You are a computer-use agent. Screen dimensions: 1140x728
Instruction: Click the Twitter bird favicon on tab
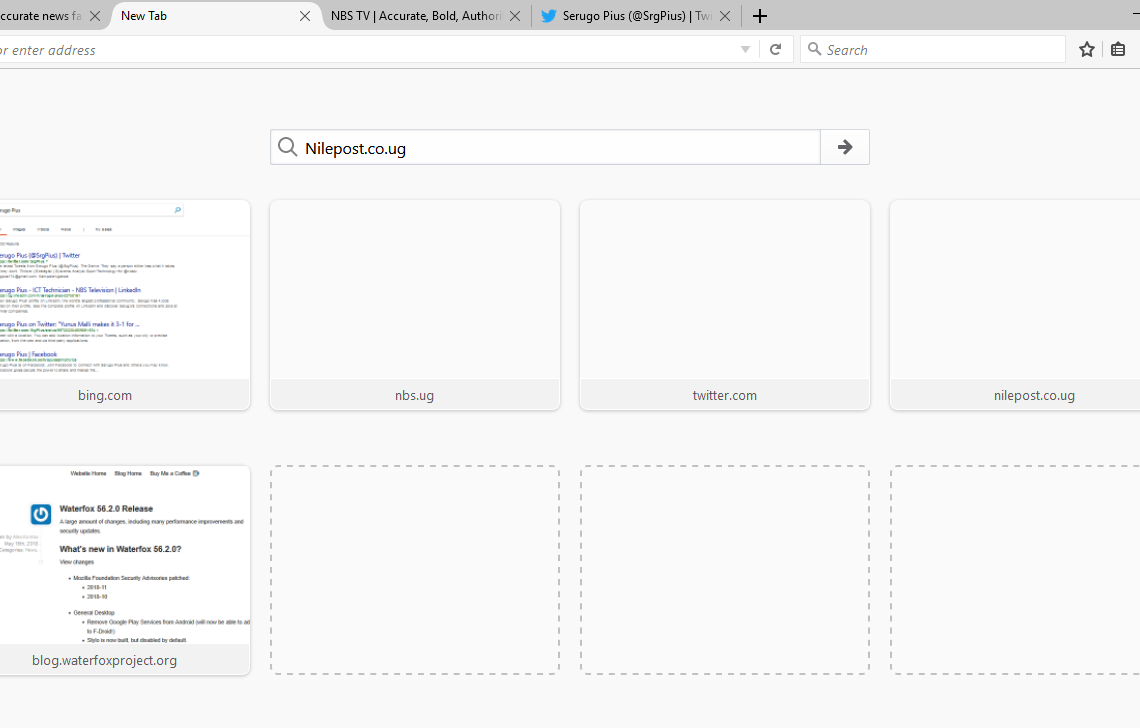coord(548,16)
